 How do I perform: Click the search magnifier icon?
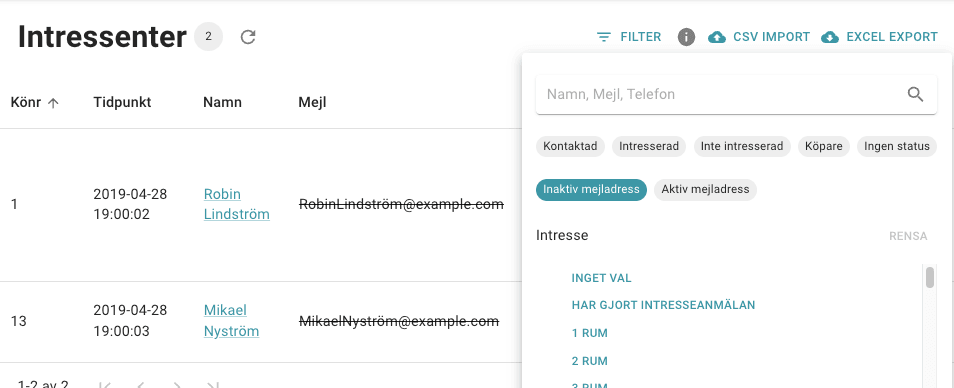pos(915,94)
